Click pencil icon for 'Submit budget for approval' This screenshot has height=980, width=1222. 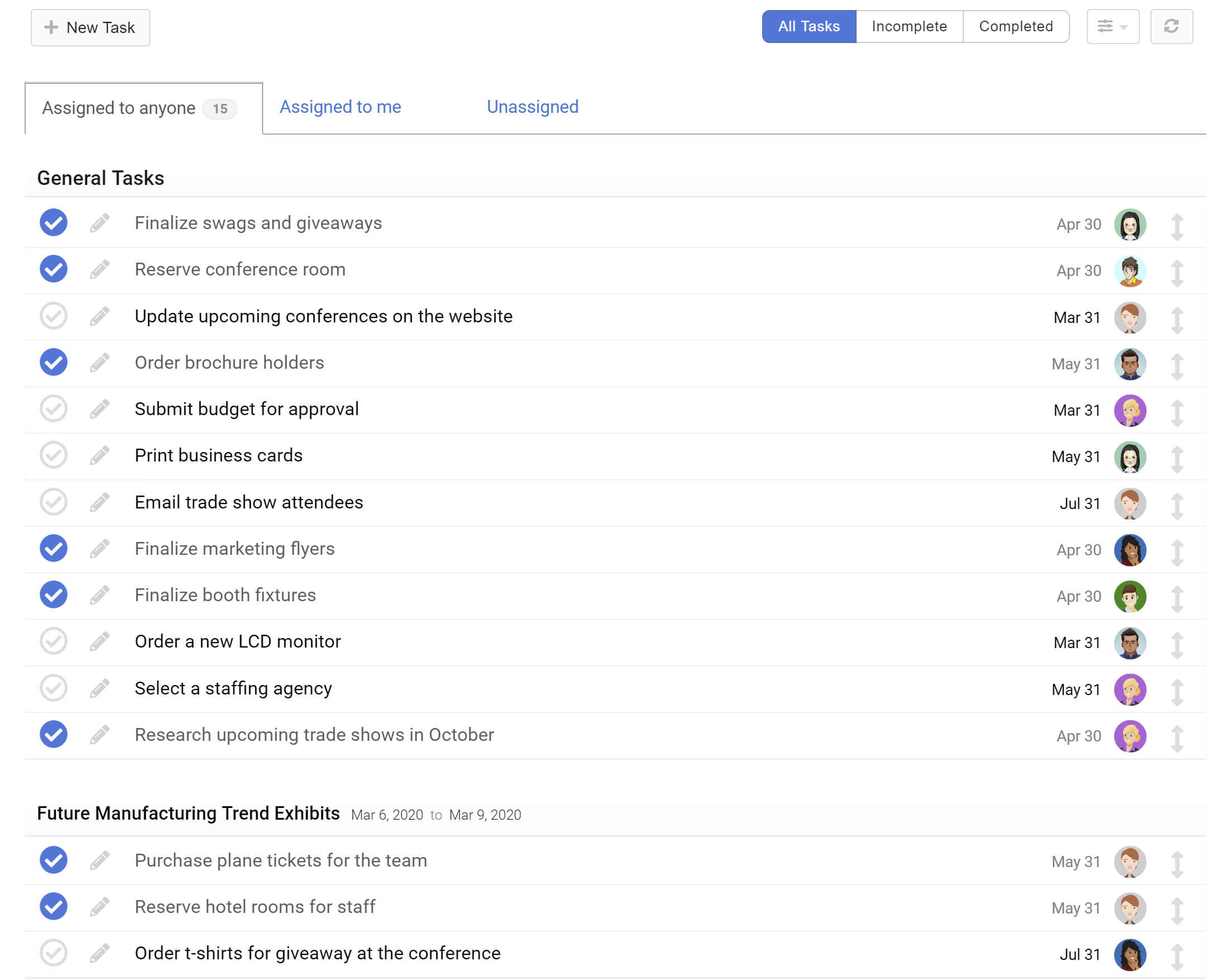coord(99,408)
